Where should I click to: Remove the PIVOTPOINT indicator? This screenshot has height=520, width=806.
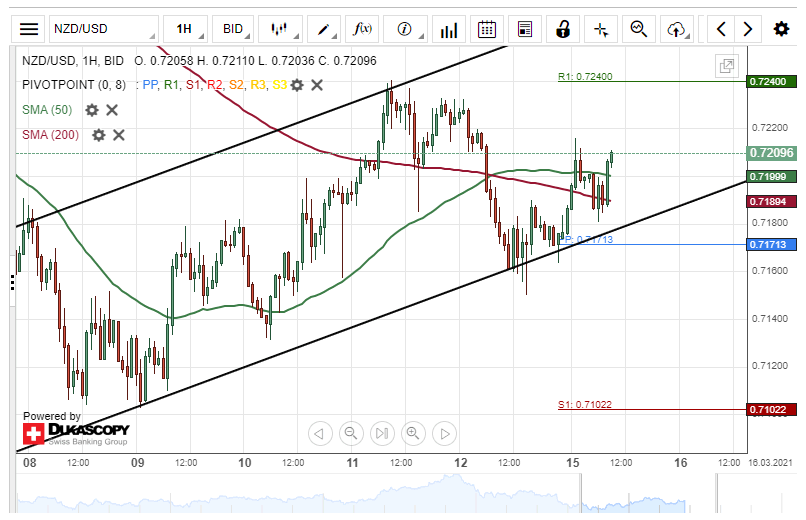pyautogui.click(x=316, y=85)
